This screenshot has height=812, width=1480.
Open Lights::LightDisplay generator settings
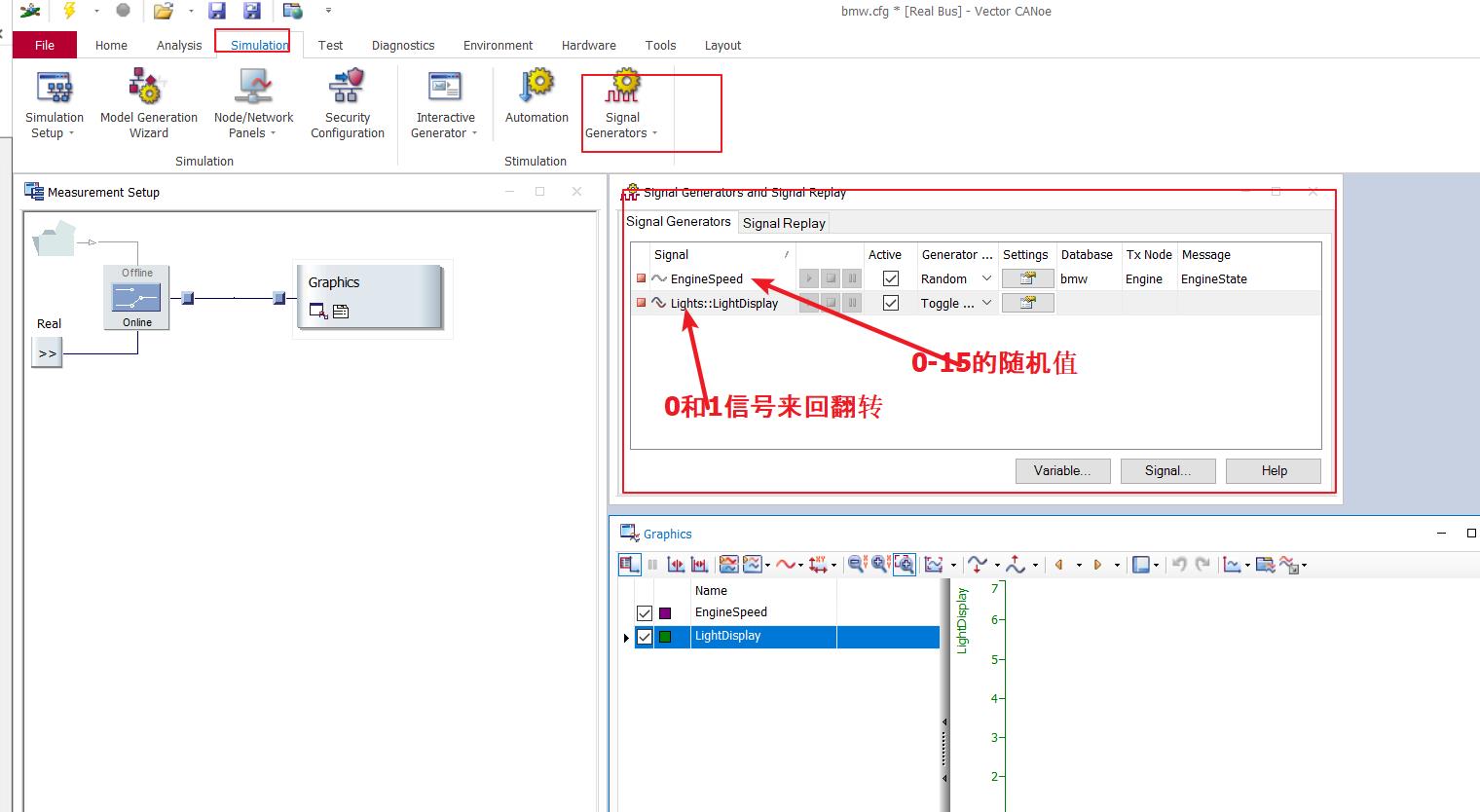click(x=1027, y=303)
